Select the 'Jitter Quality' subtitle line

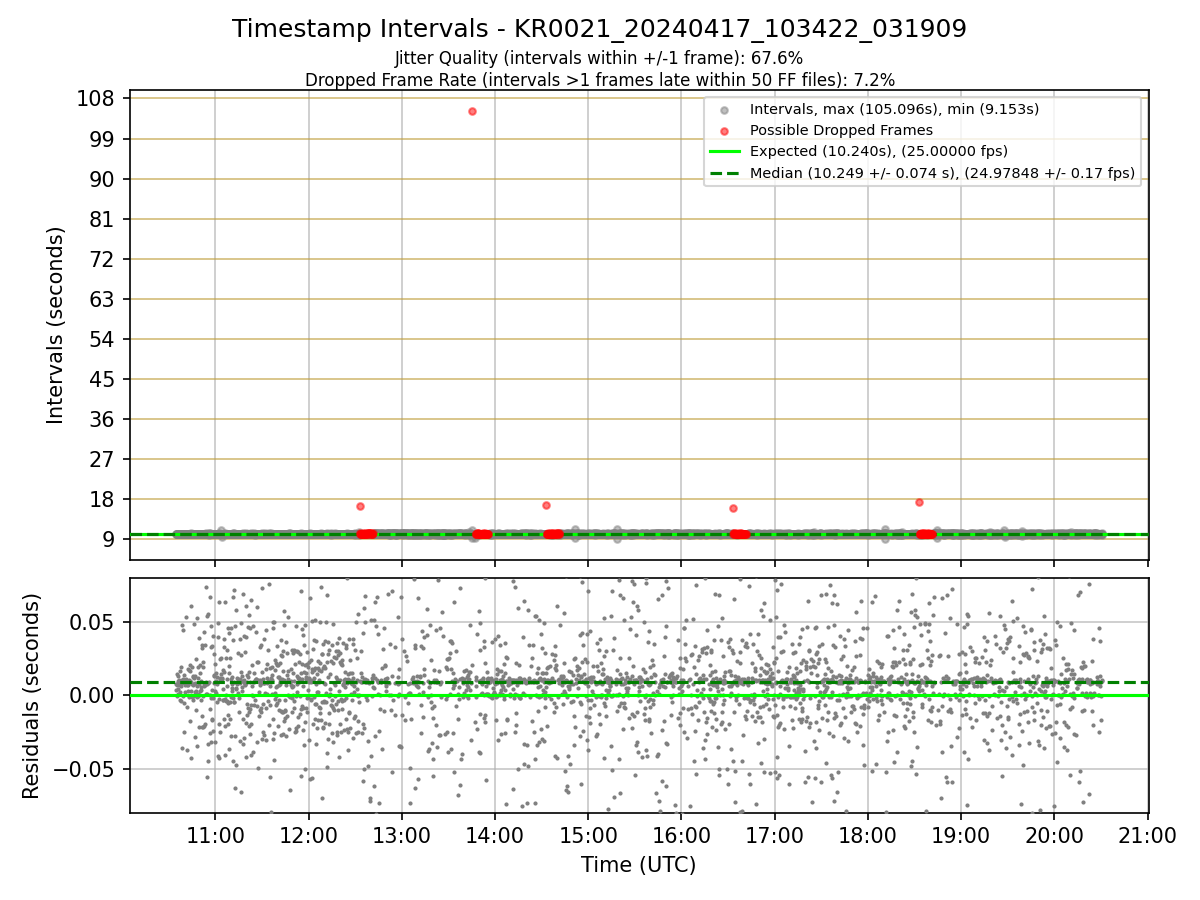pyautogui.click(x=599, y=59)
